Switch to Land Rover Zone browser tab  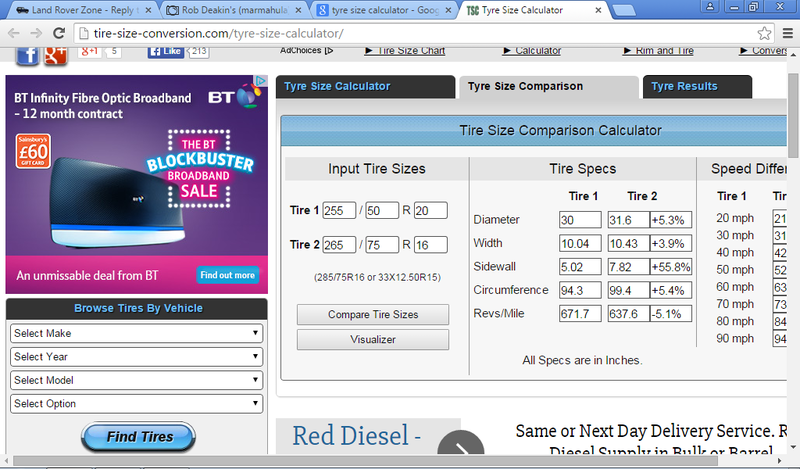click(82, 10)
